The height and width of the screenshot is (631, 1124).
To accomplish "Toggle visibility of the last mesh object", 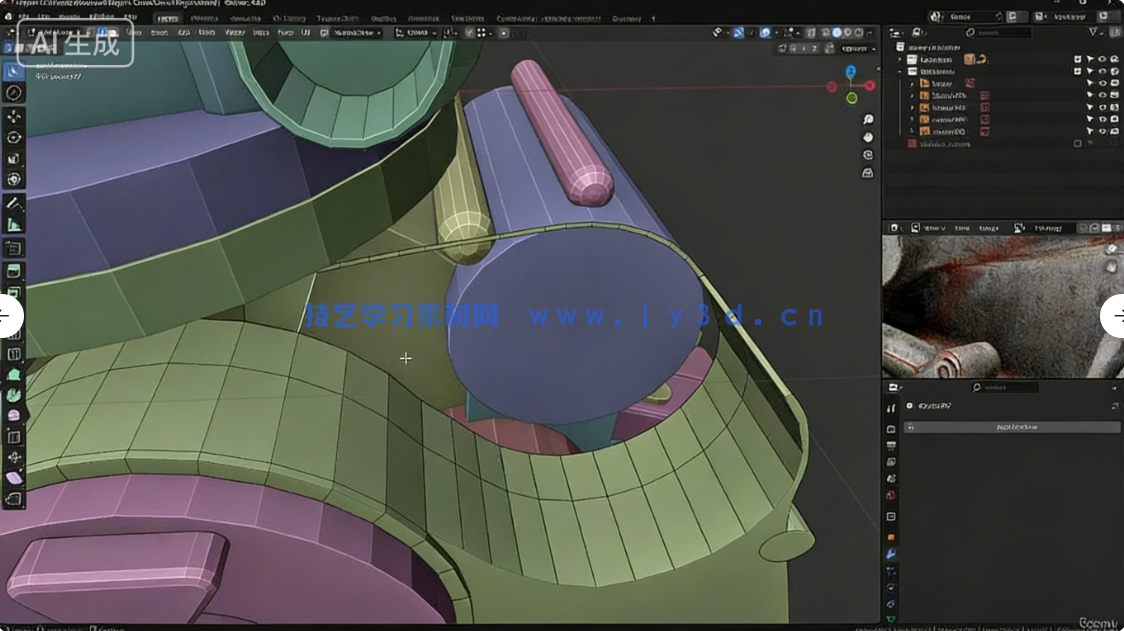I will coord(1103,130).
